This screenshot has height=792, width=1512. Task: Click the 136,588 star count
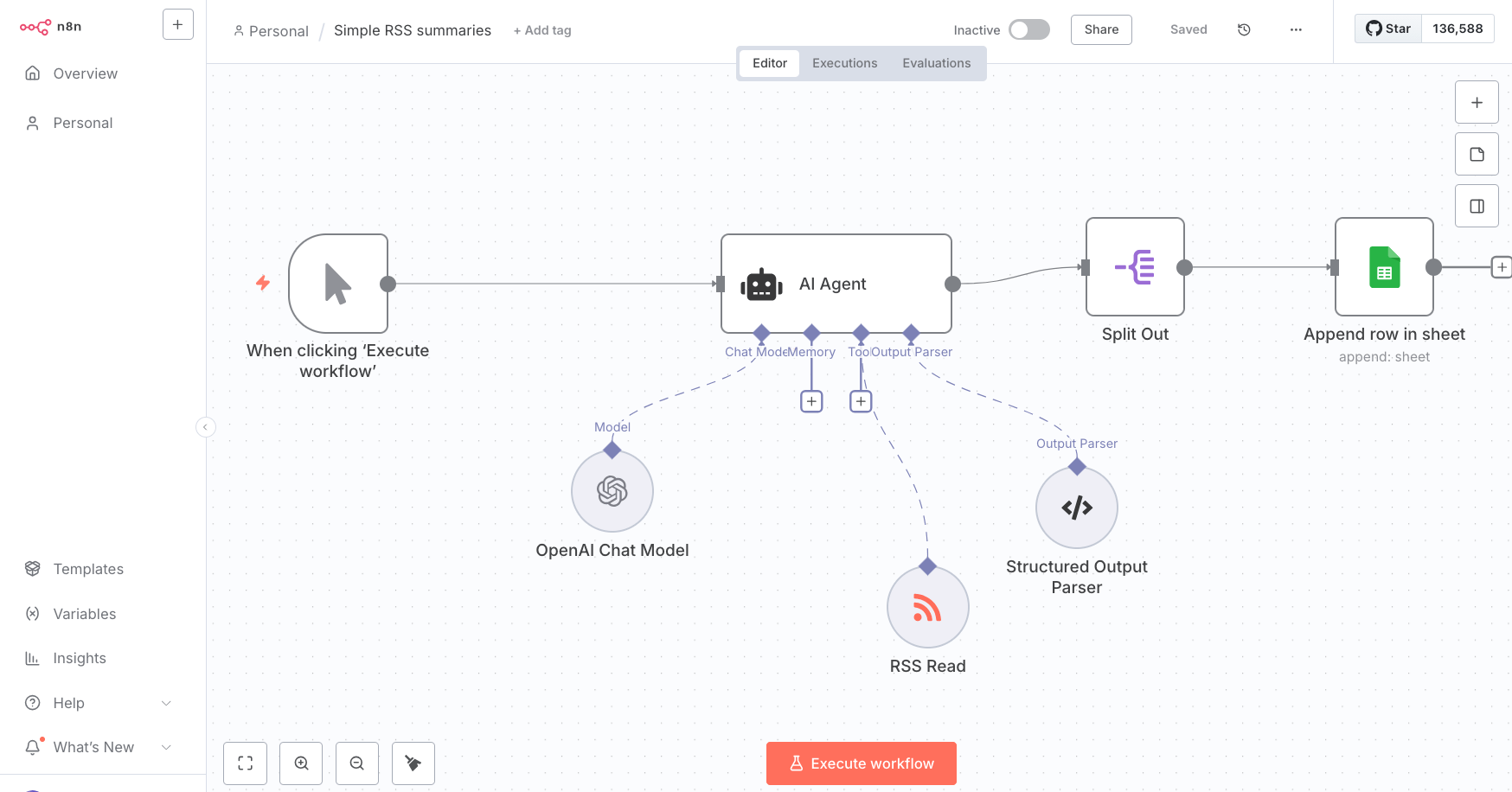click(x=1458, y=29)
